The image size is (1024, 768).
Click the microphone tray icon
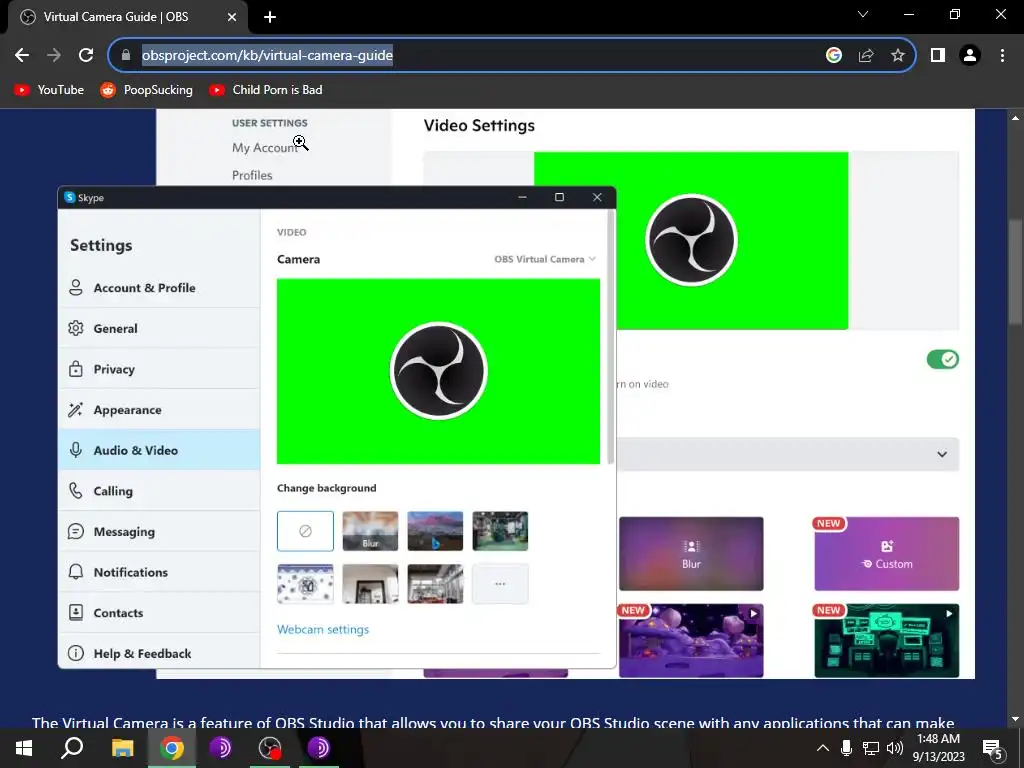[846, 748]
